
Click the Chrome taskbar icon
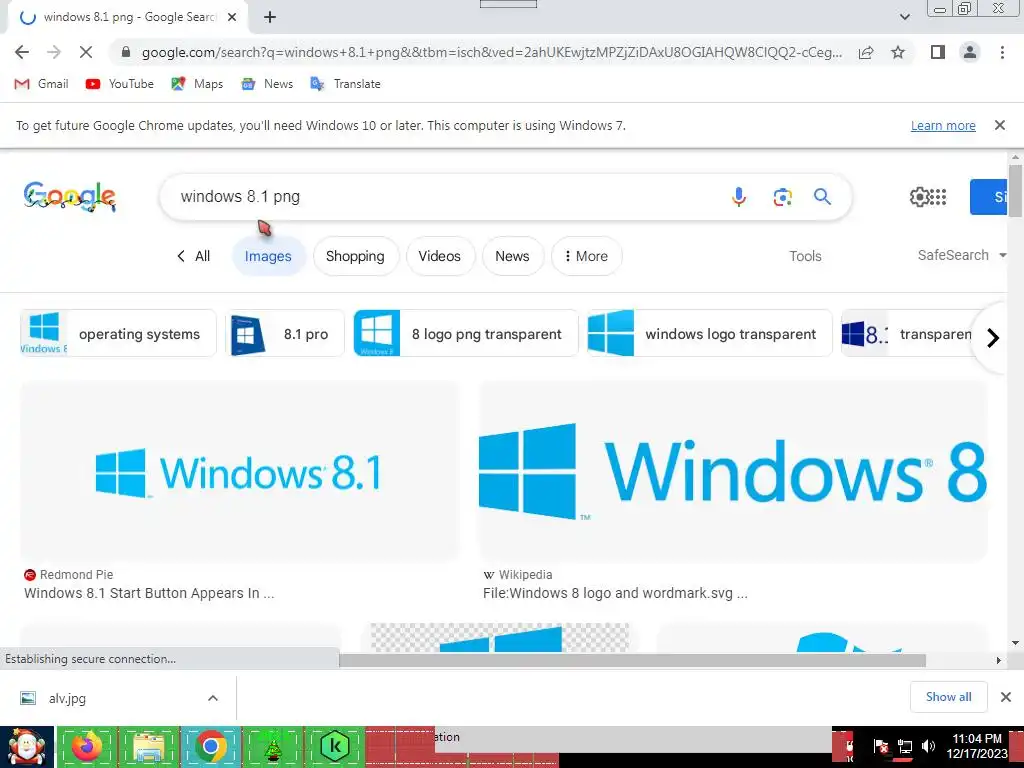click(210, 746)
